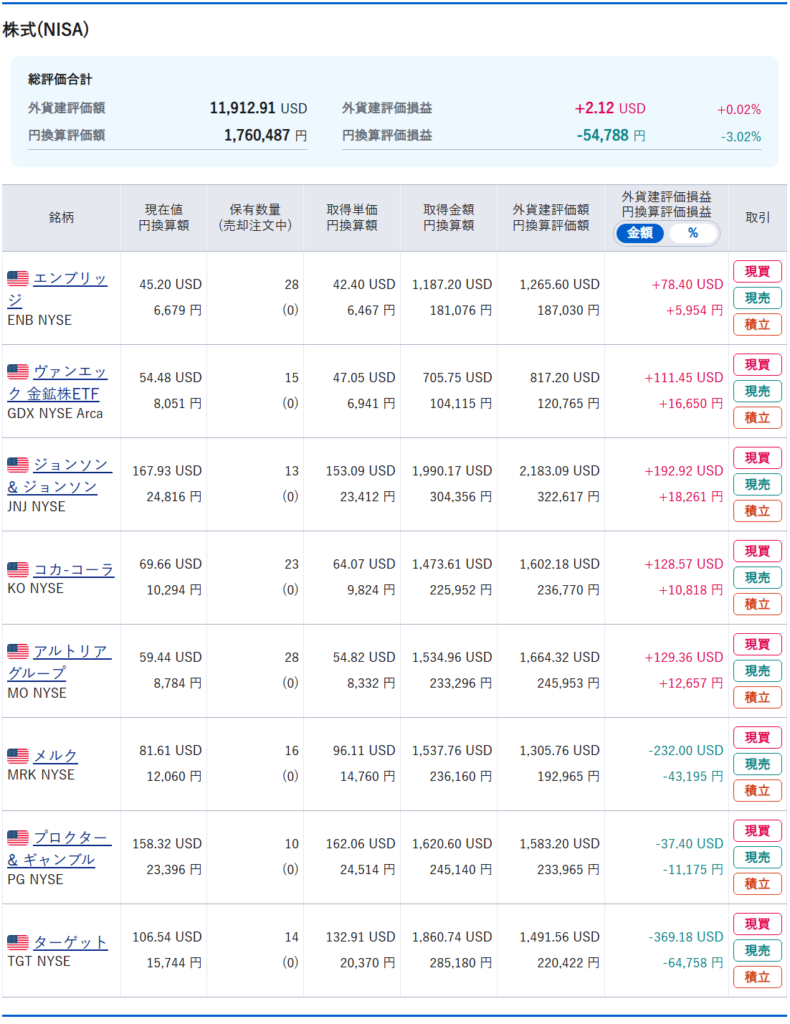
Task: Open コカ-コーラ stock details
Action: pyautogui.click(x=74, y=569)
